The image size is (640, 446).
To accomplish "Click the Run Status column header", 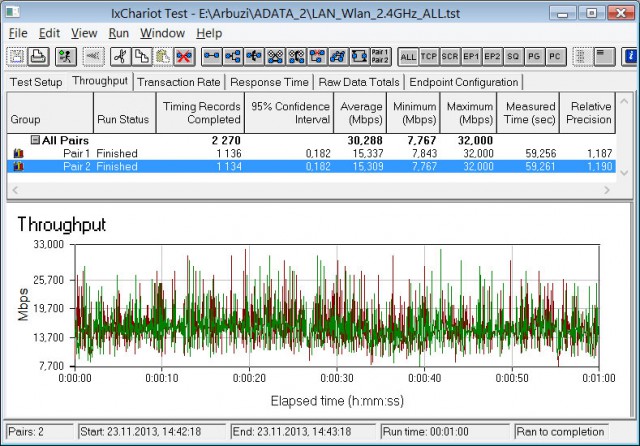I will (124, 113).
